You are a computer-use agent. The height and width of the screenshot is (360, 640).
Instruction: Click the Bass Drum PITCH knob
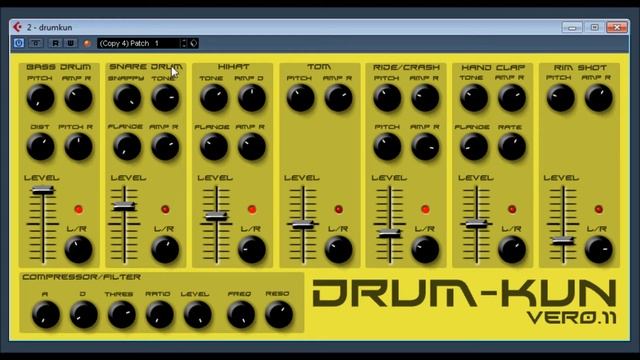(x=40, y=98)
